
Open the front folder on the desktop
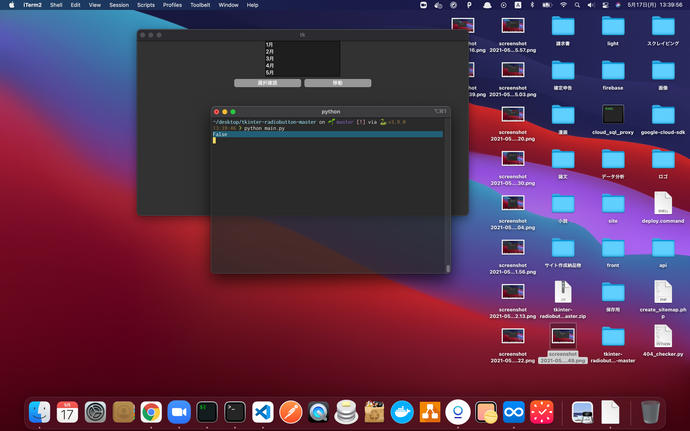pyautogui.click(x=613, y=252)
